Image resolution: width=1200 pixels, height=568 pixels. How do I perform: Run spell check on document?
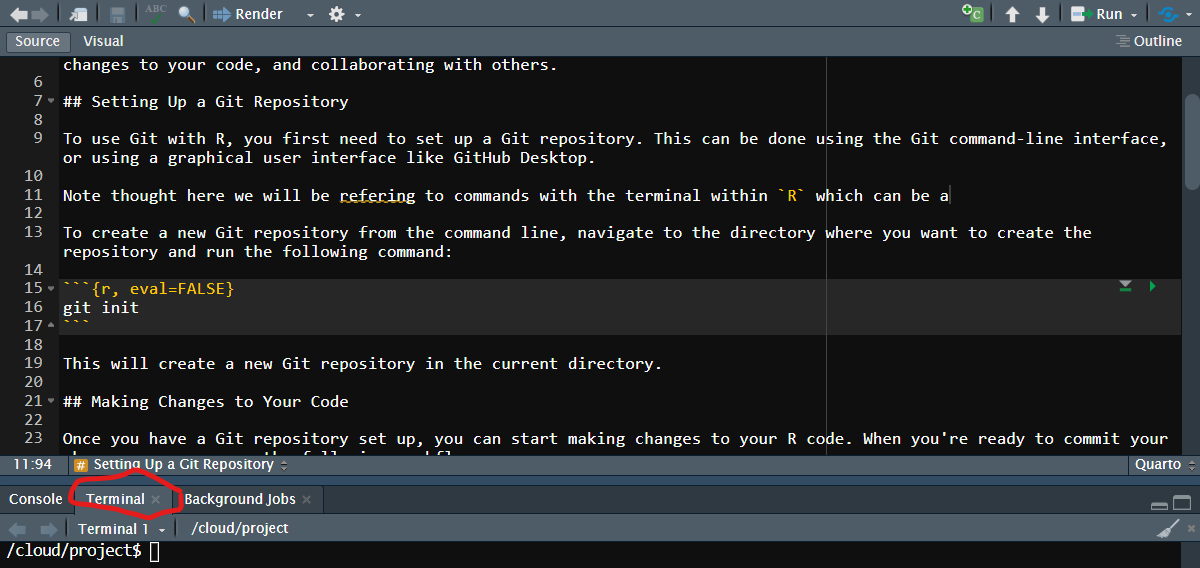coord(156,13)
